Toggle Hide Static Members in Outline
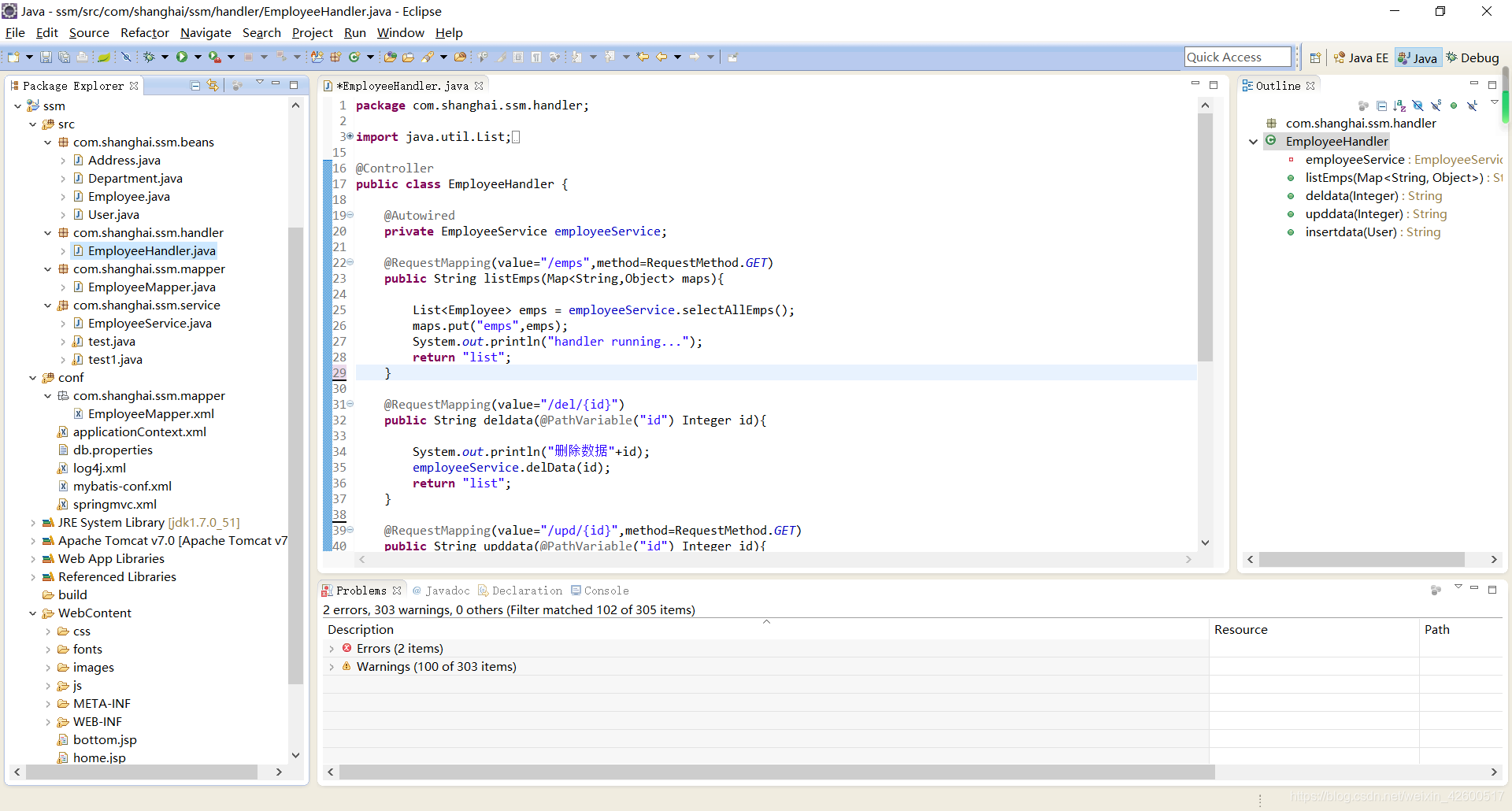This screenshot has height=811, width=1512. tap(1436, 106)
